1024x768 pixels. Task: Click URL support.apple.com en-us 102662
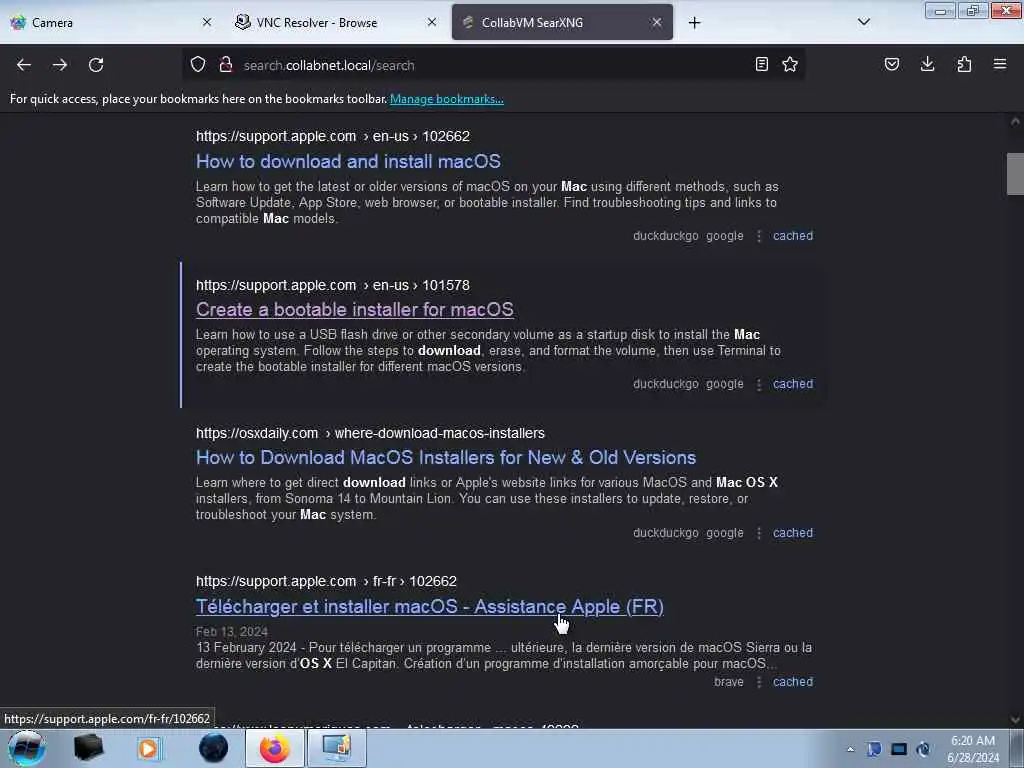coord(332,136)
